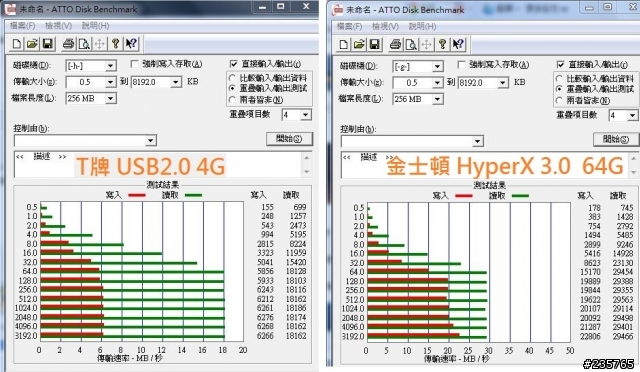The width and height of the screenshot is (640, 372).
Task: Select 比較輸入/輸出資料 radio in right window
Action: click(559, 78)
